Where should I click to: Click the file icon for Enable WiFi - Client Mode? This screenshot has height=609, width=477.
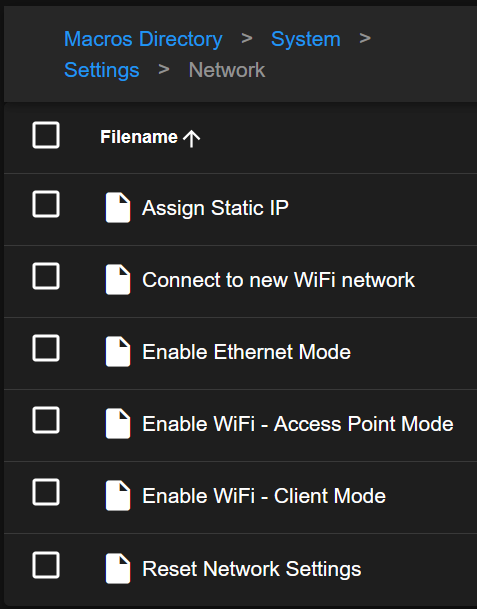click(118, 496)
